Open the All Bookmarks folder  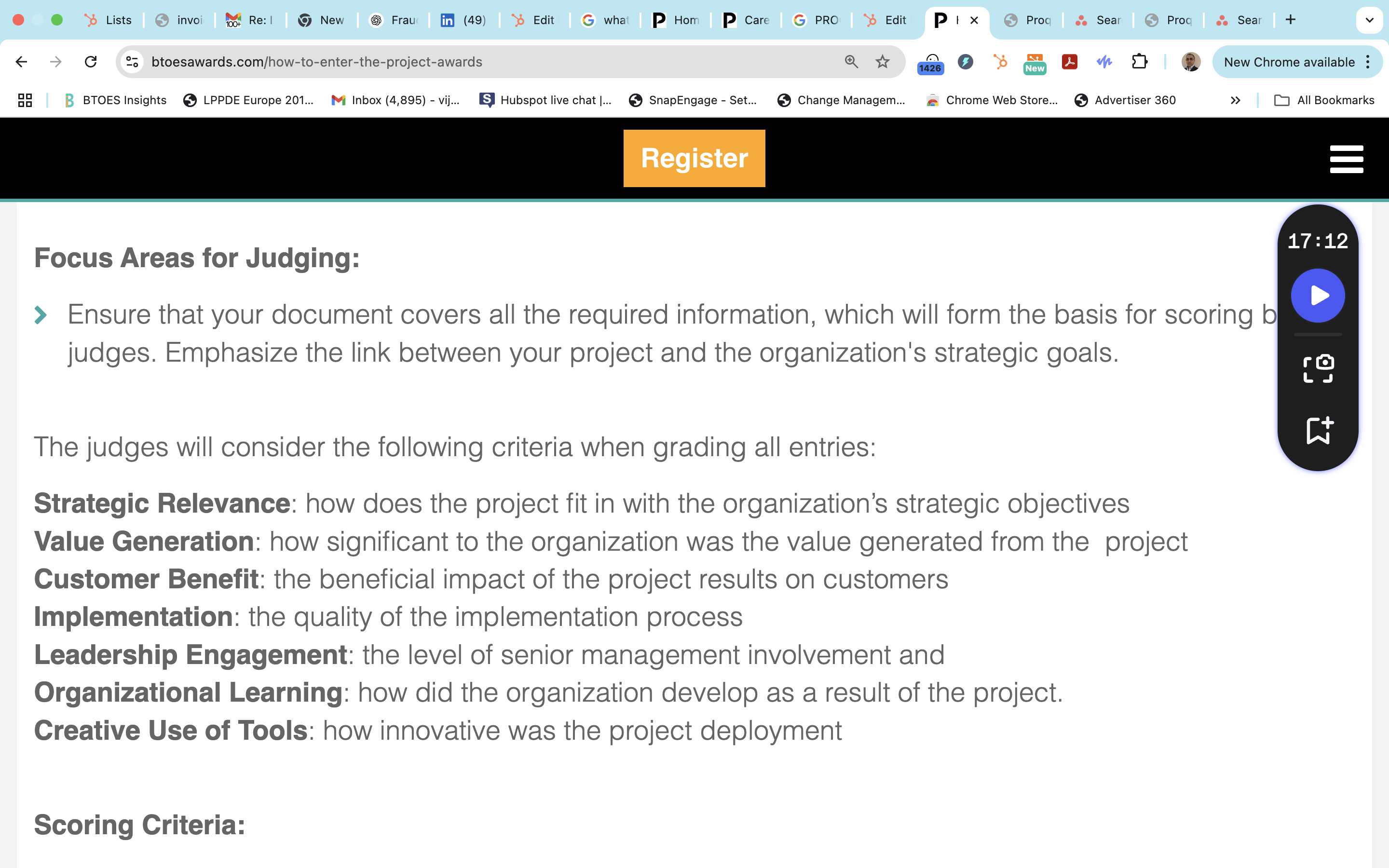point(1324,100)
